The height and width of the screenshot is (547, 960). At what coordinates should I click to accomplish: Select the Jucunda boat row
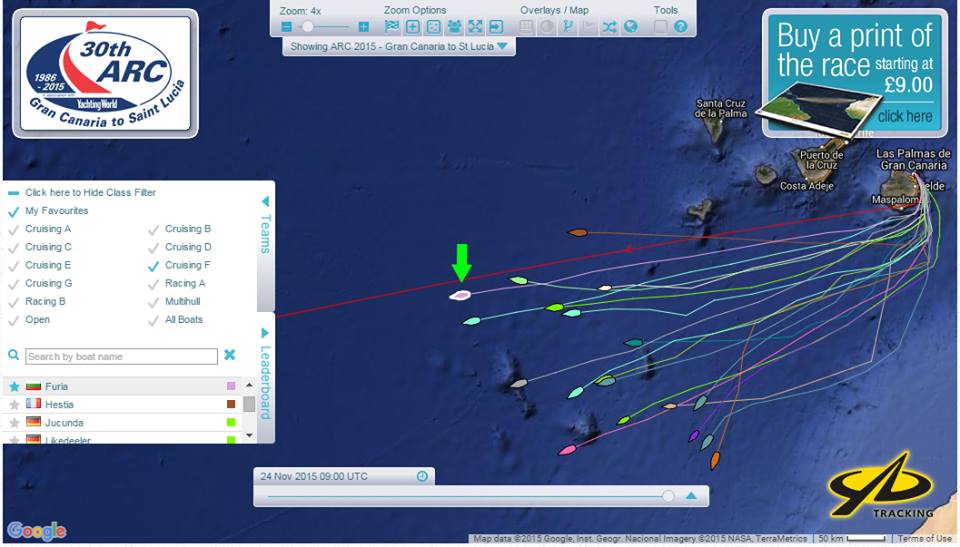tap(122, 423)
